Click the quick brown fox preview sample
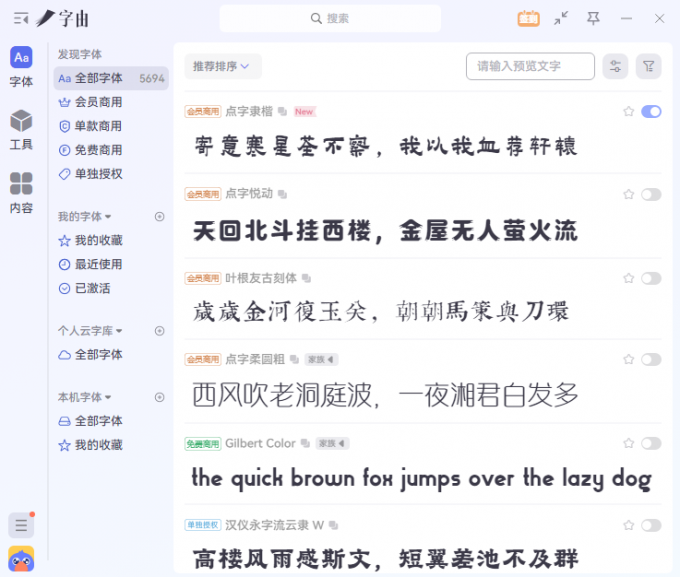Viewport: 680px width, 577px height. pos(422,479)
